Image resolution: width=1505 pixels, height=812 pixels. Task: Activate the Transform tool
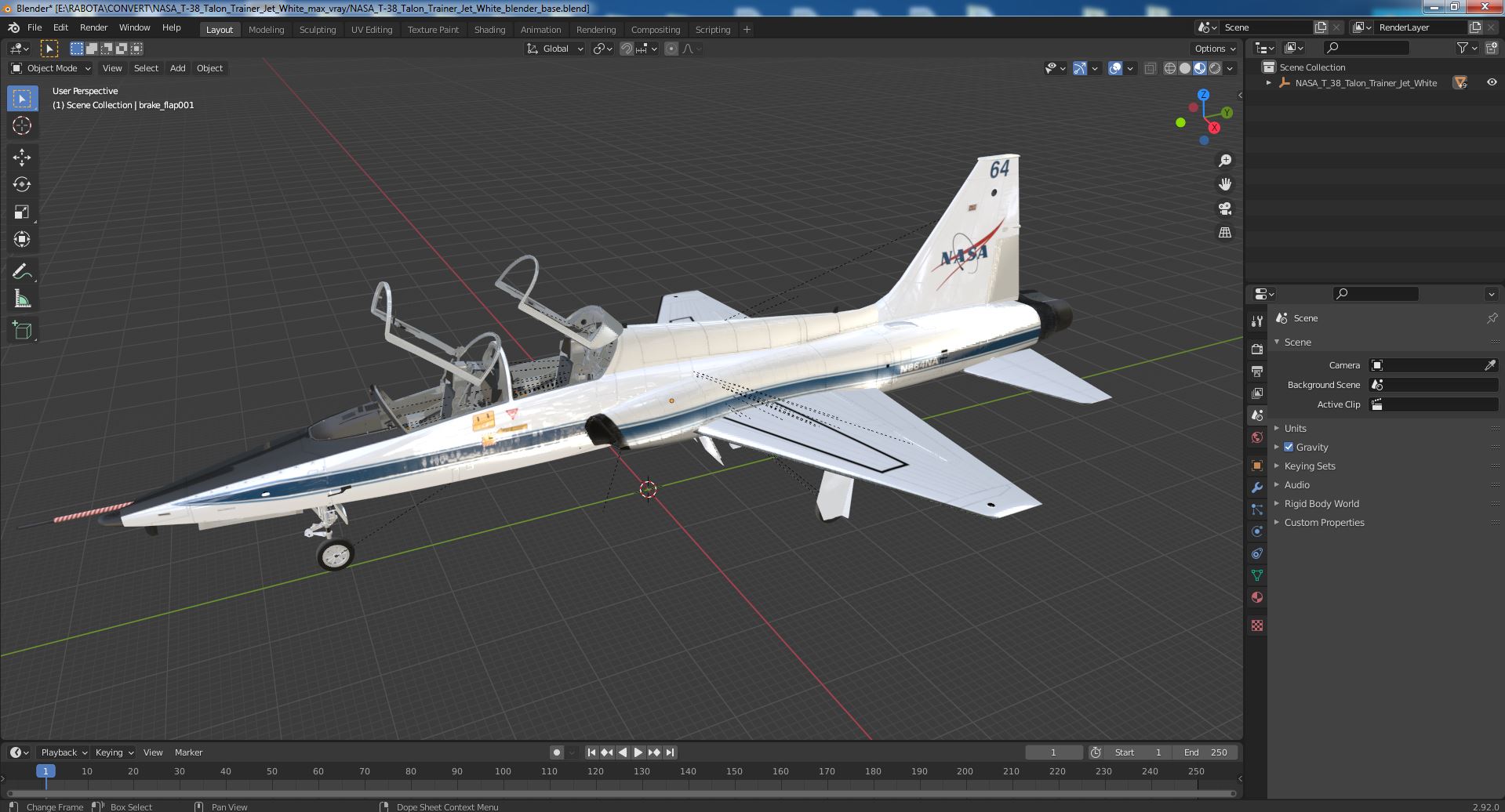click(x=22, y=239)
